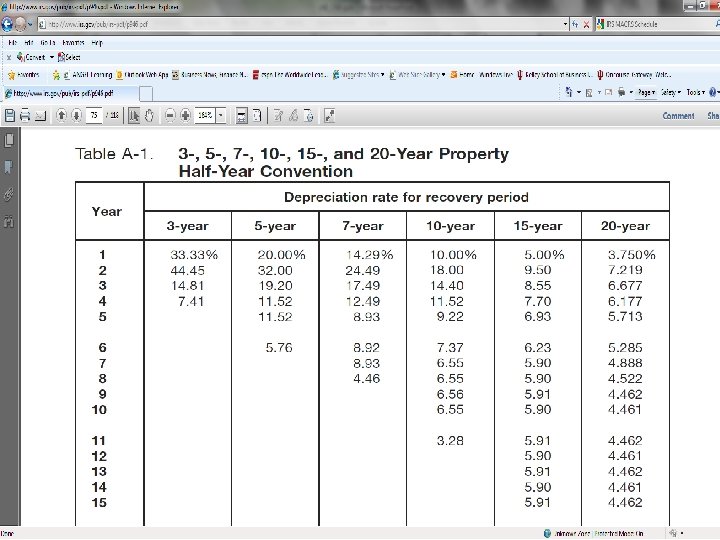Click the Home icon in the command bar
This screenshot has width=720, height=540.
click(569, 92)
